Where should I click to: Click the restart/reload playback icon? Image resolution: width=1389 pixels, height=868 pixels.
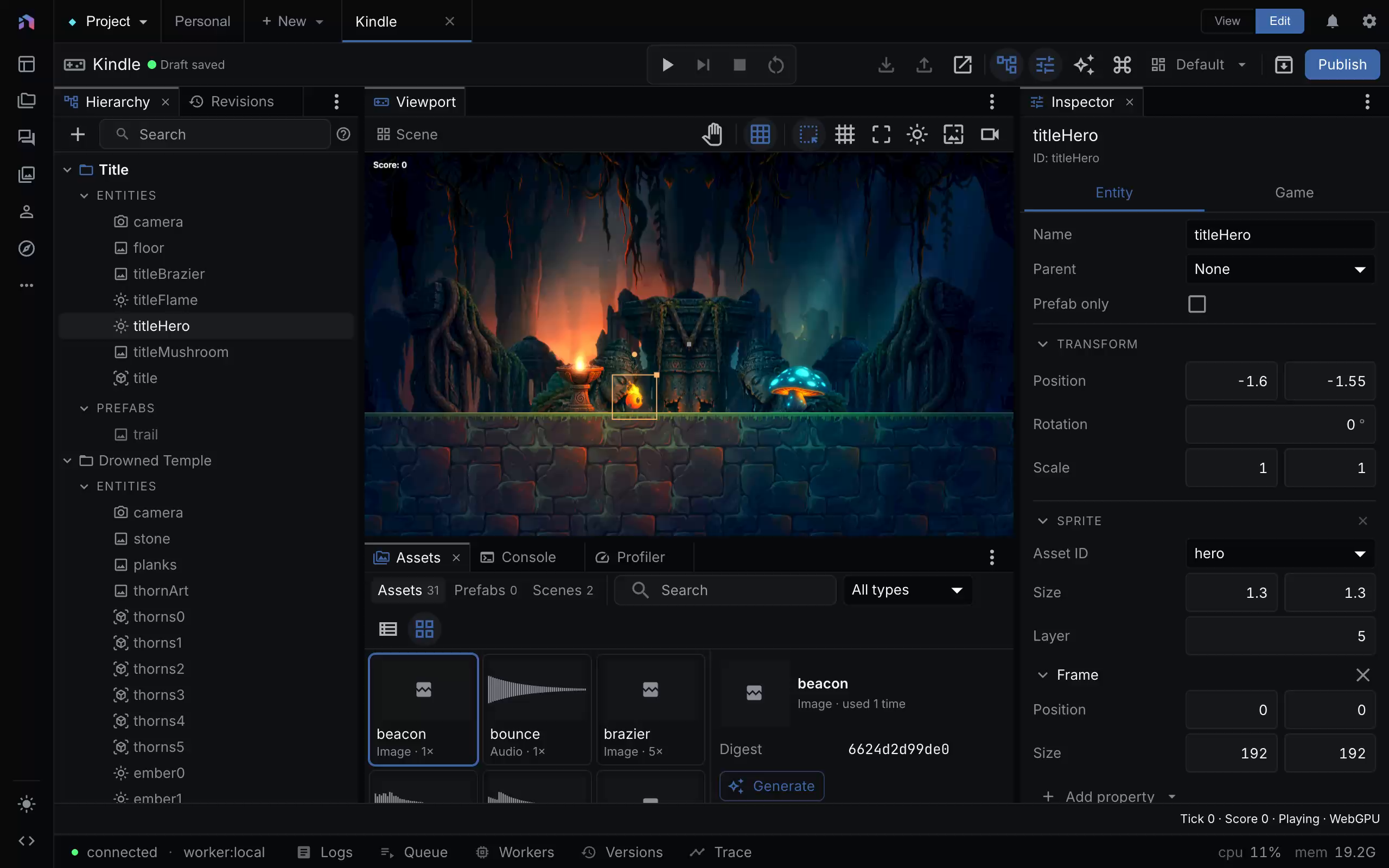pos(775,65)
